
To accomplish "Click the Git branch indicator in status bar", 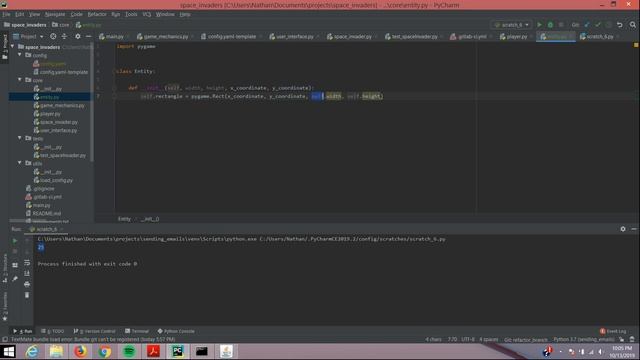I will pos(526,340).
